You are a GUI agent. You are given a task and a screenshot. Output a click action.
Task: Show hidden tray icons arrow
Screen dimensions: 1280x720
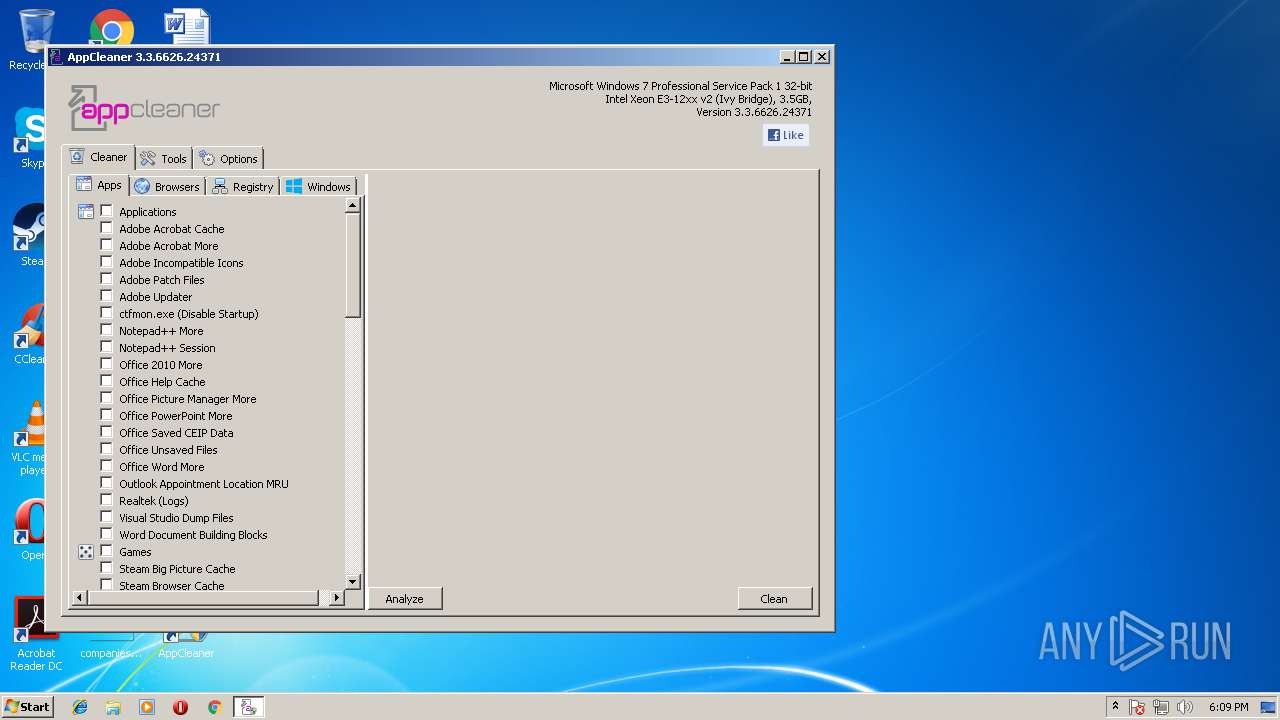point(1115,706)
